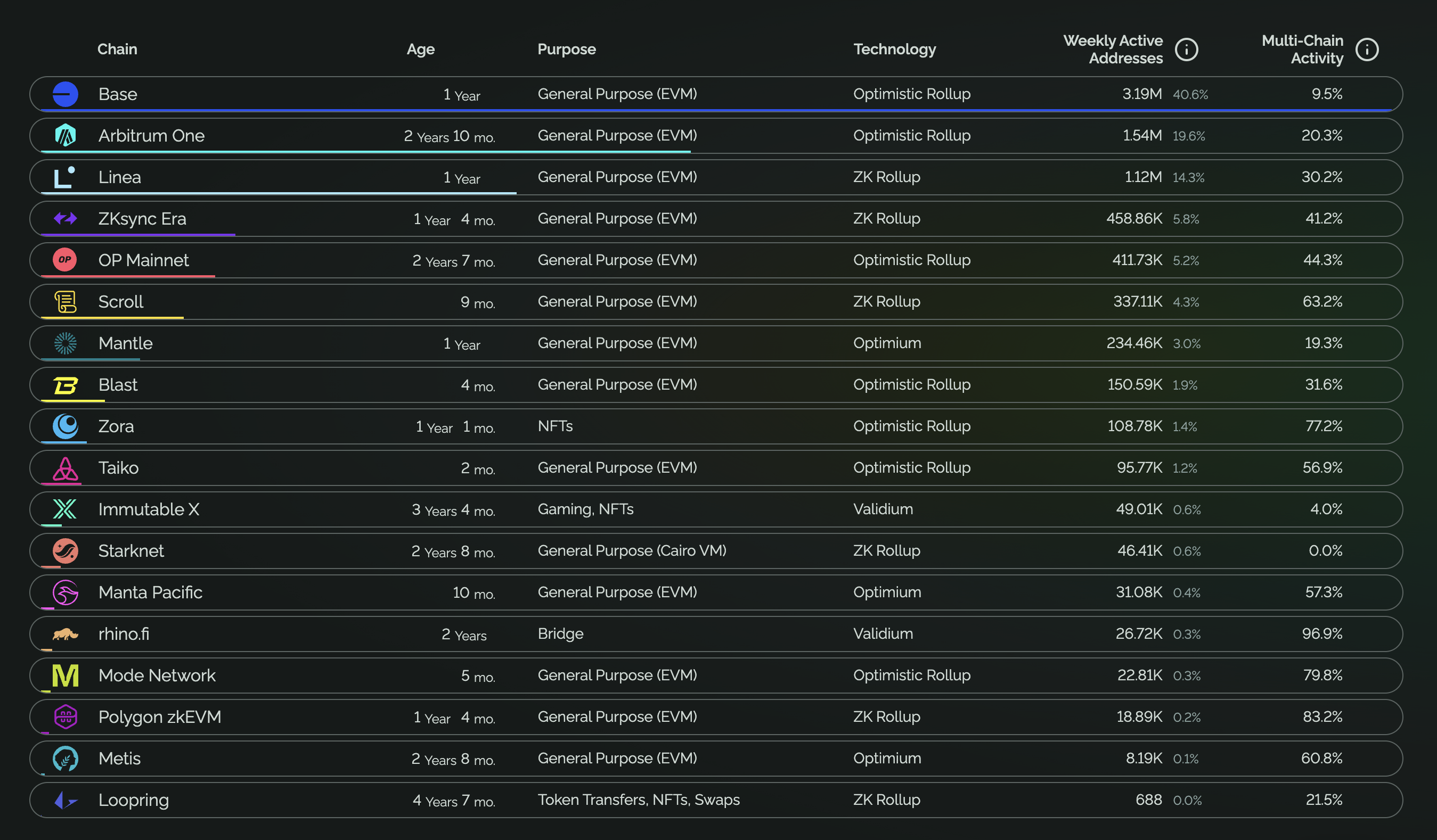
Task: Click Immutable X's Validium technology cell
Action: pos(883,509)
